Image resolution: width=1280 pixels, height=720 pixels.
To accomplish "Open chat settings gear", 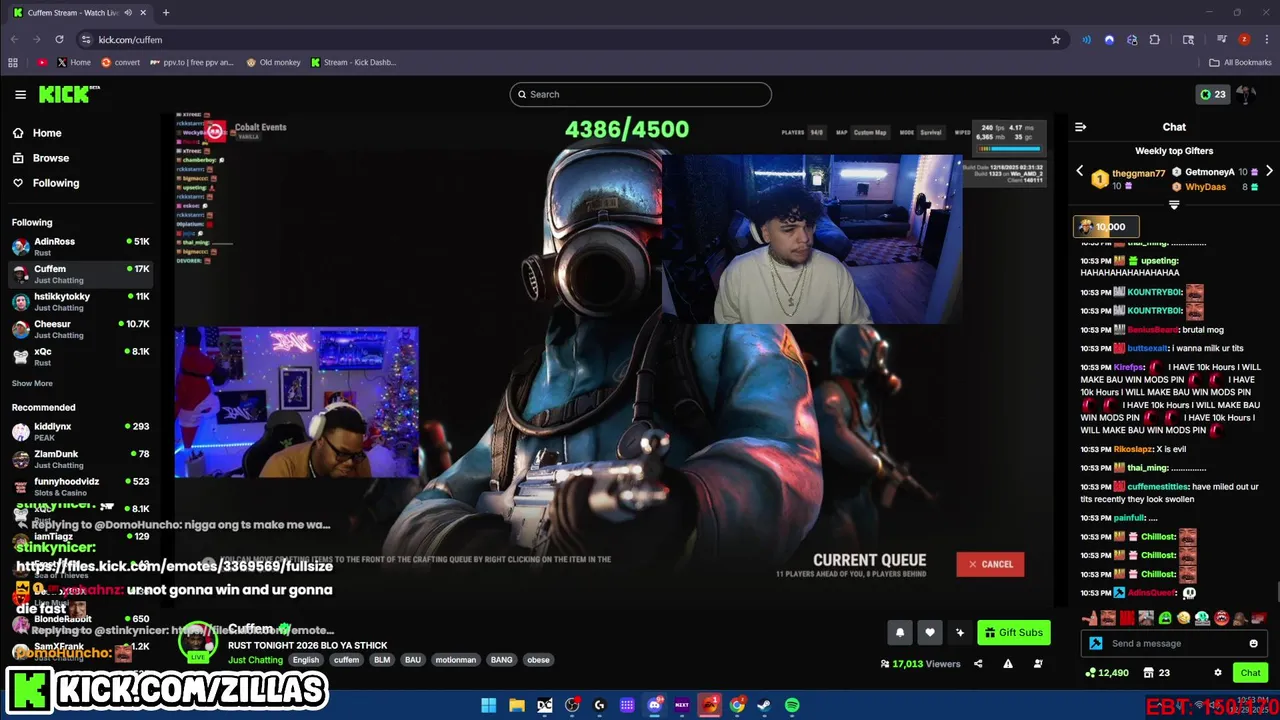I will pyautogui.click(x=1217, y=673).
